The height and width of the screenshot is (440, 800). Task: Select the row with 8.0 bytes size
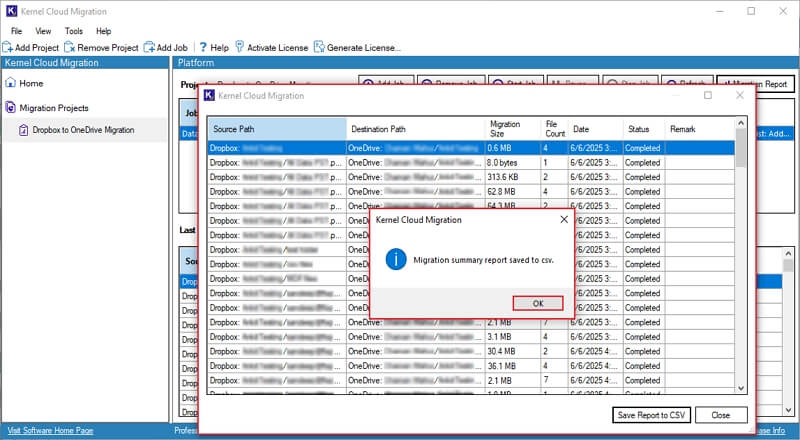point(471,162)
